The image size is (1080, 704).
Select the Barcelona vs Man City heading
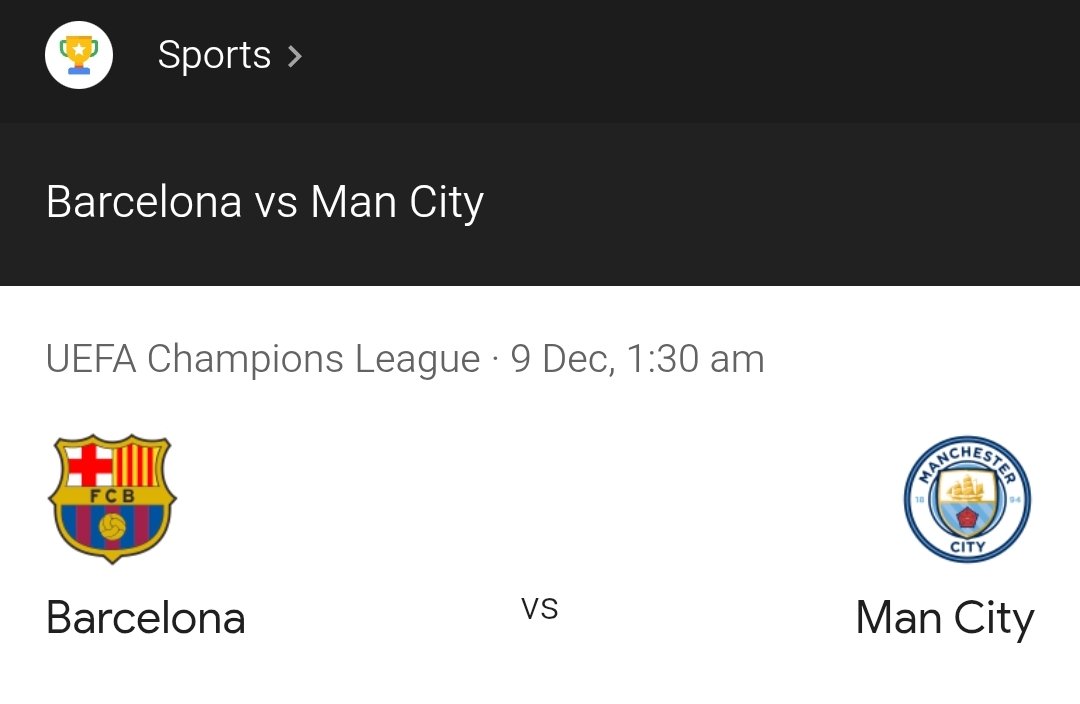265,203
